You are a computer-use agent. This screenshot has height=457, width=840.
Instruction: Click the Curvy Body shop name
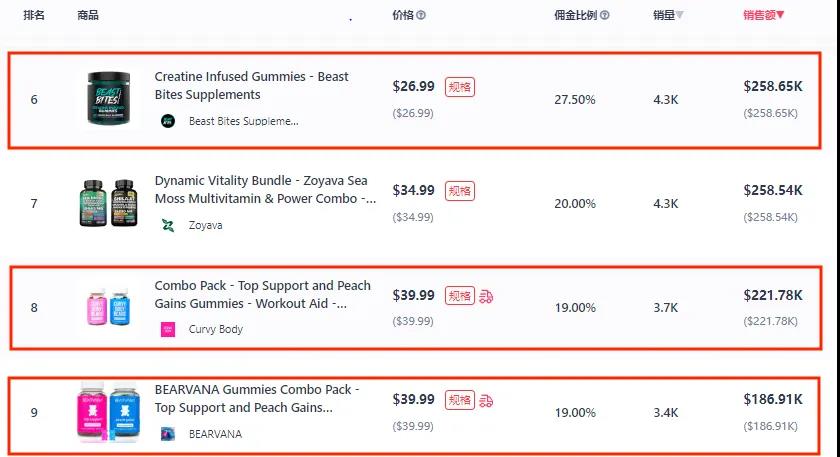pos(216,329)
